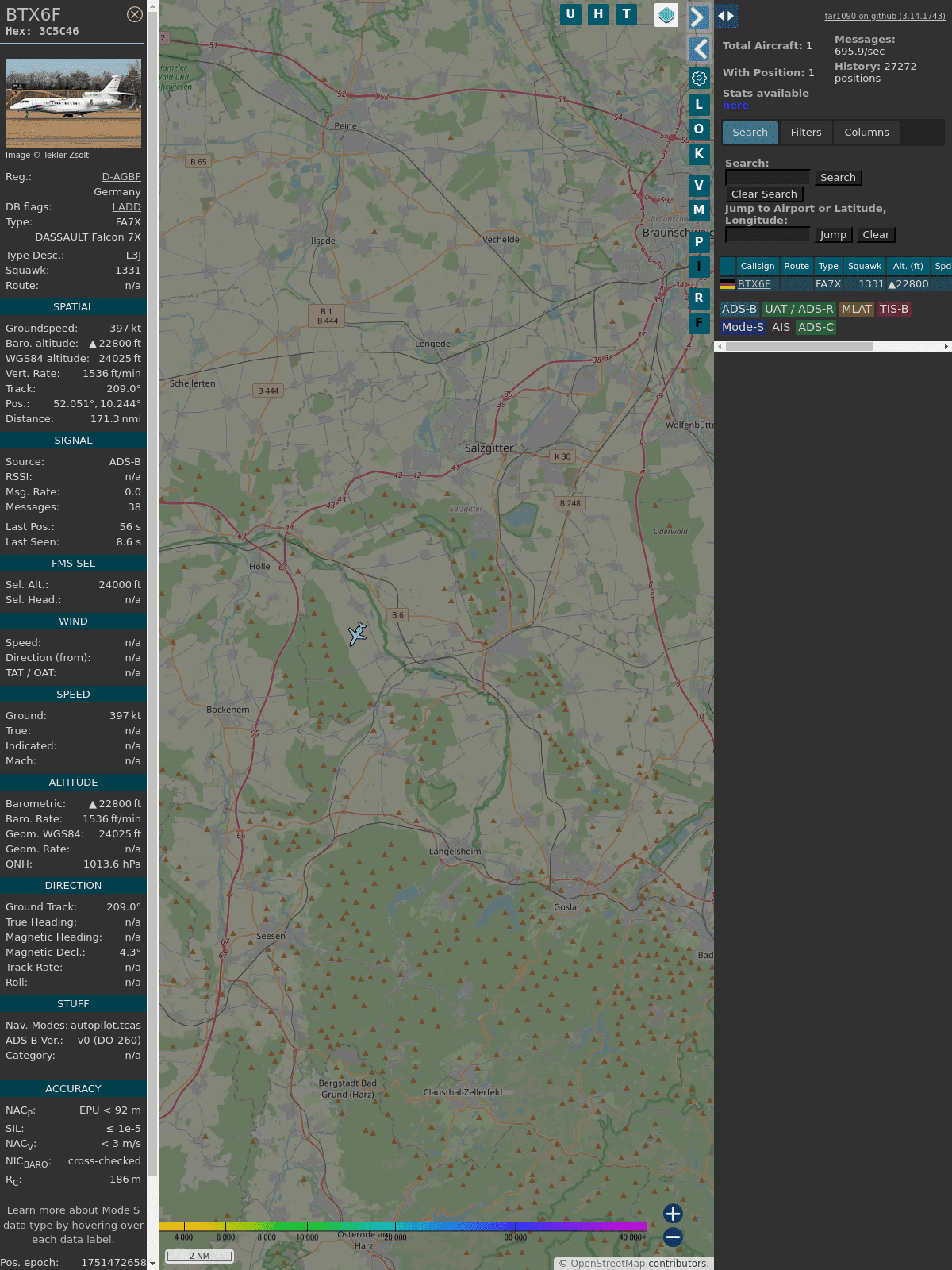Toggle the M map button

coord(699,210)
